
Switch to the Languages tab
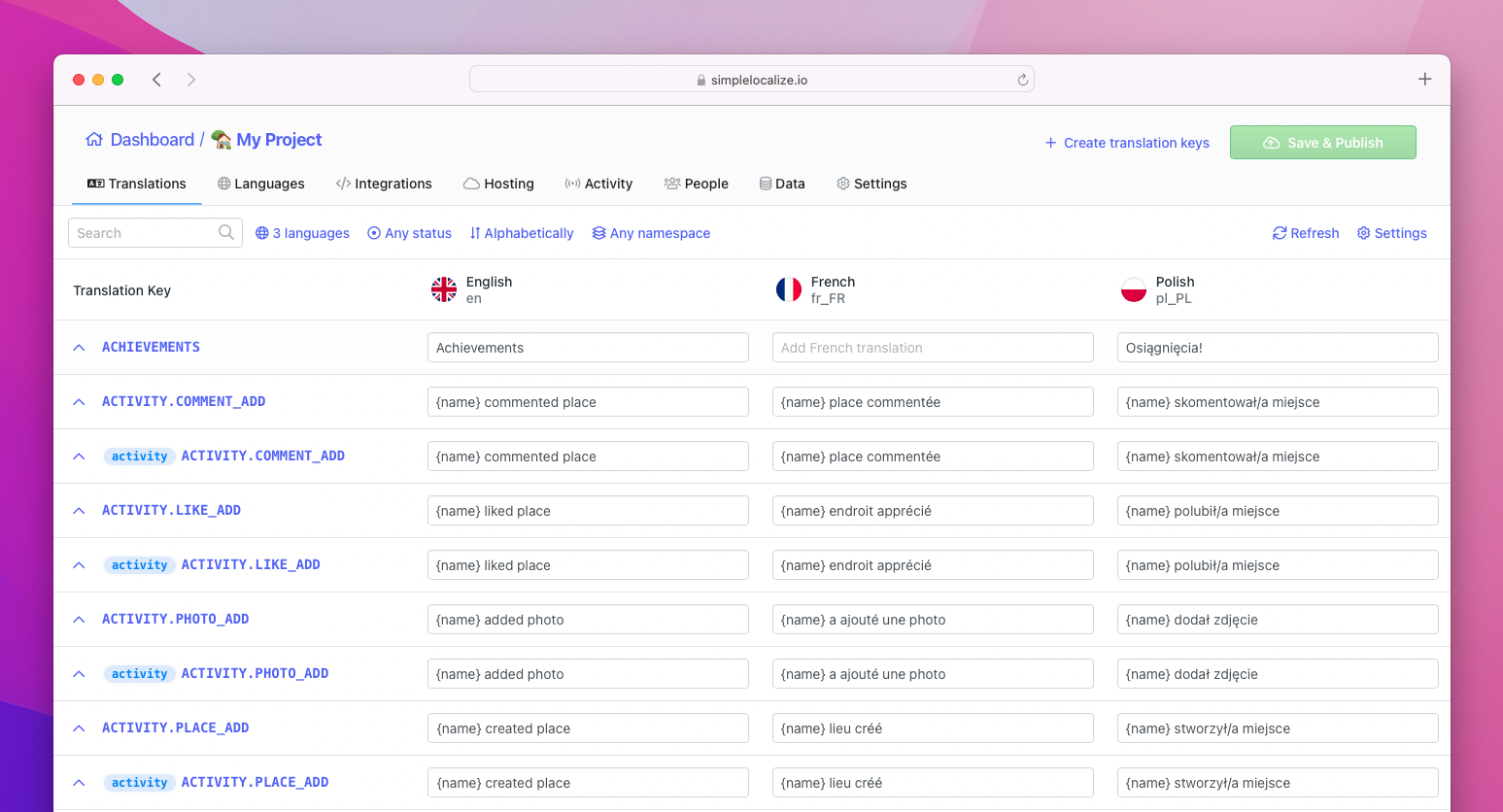tap(261, 184)
